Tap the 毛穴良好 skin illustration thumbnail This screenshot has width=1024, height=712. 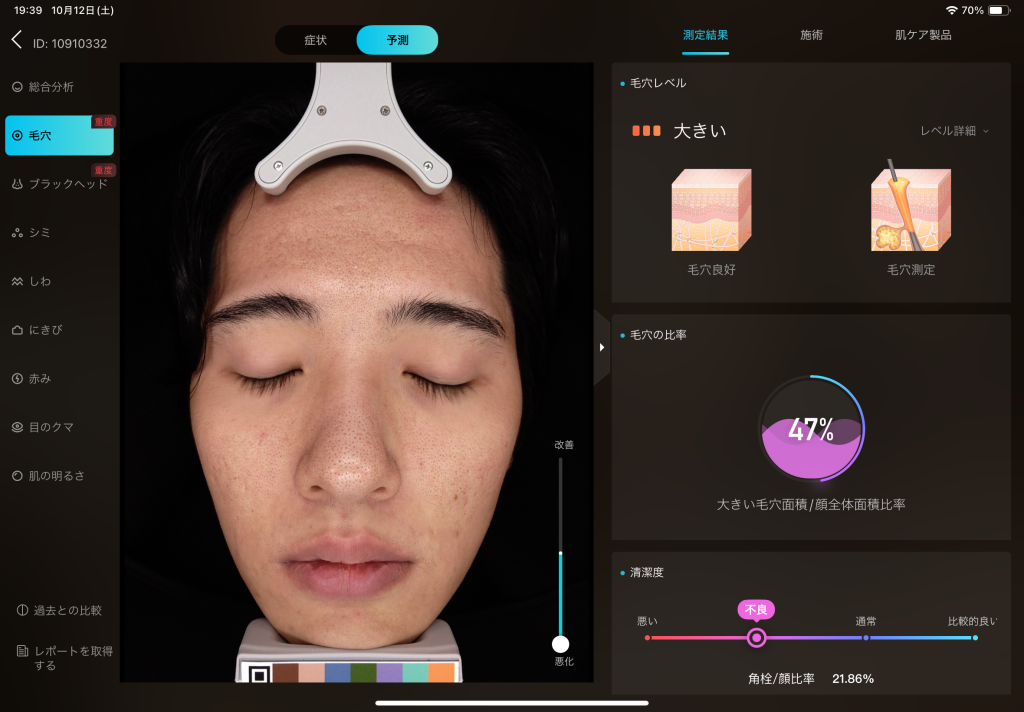pyautogui.click(x=711, y=210)
